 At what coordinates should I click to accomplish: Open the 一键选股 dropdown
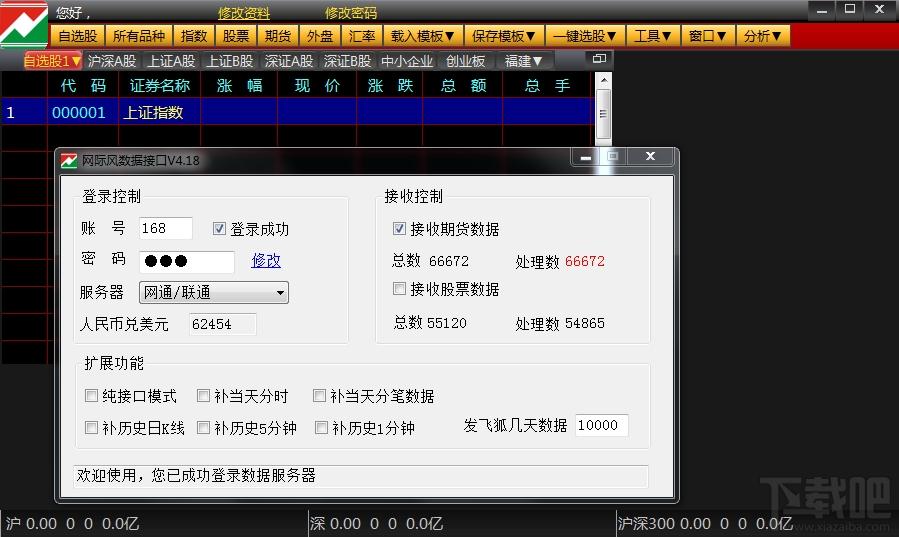coord(584,36)
